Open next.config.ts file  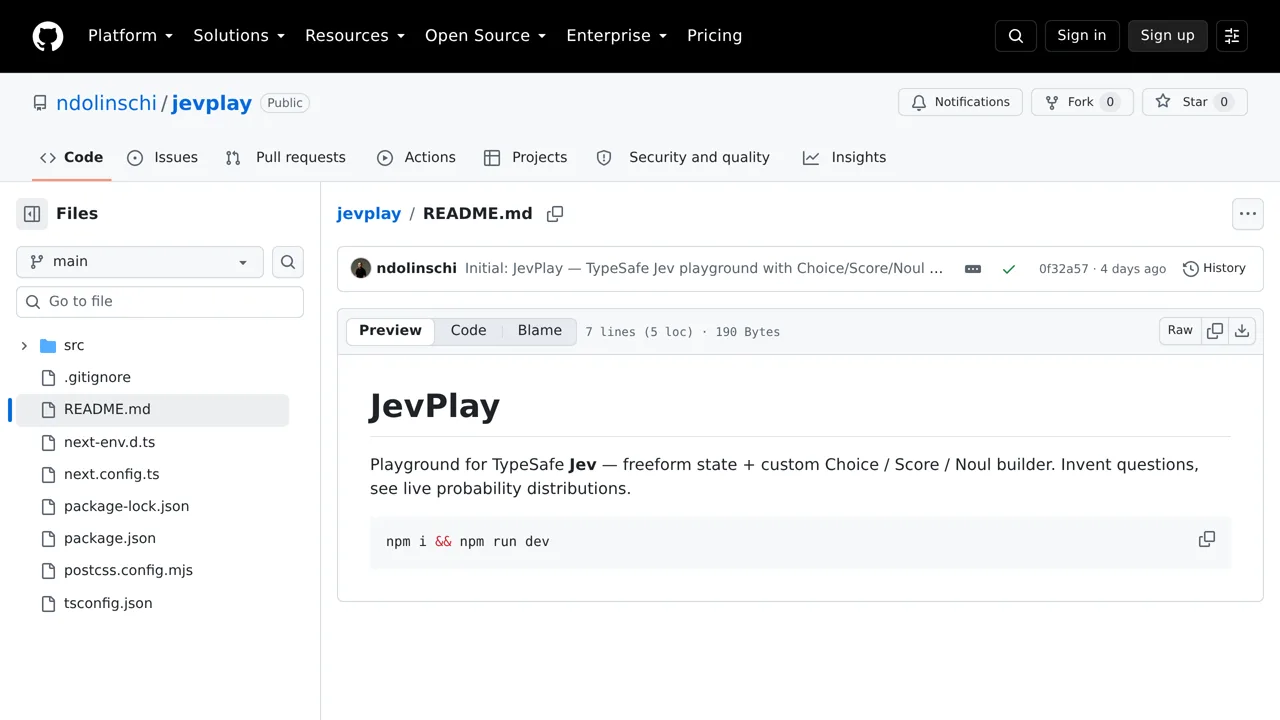tap(111, 474)
